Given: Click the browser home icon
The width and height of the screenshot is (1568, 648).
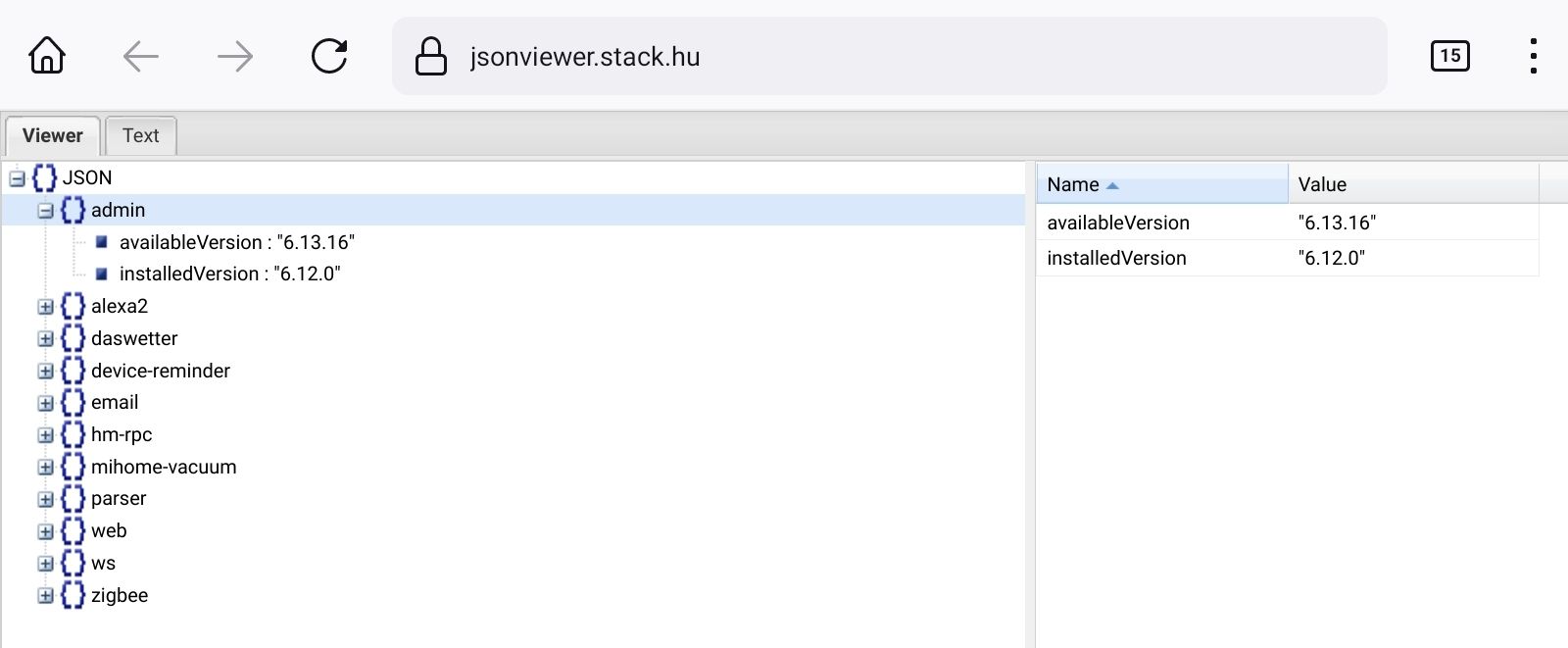Looking at the screenshot, I should tap(47, 56).
